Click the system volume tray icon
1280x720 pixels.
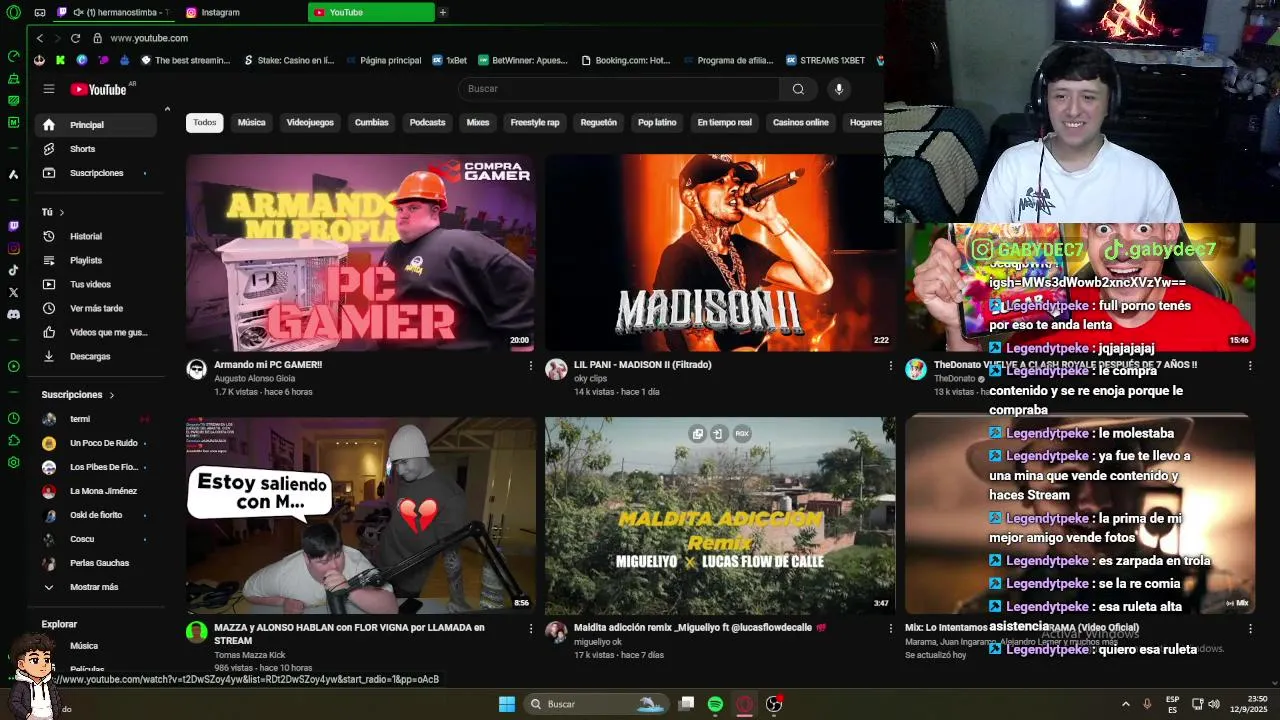tap(1214, 704)
